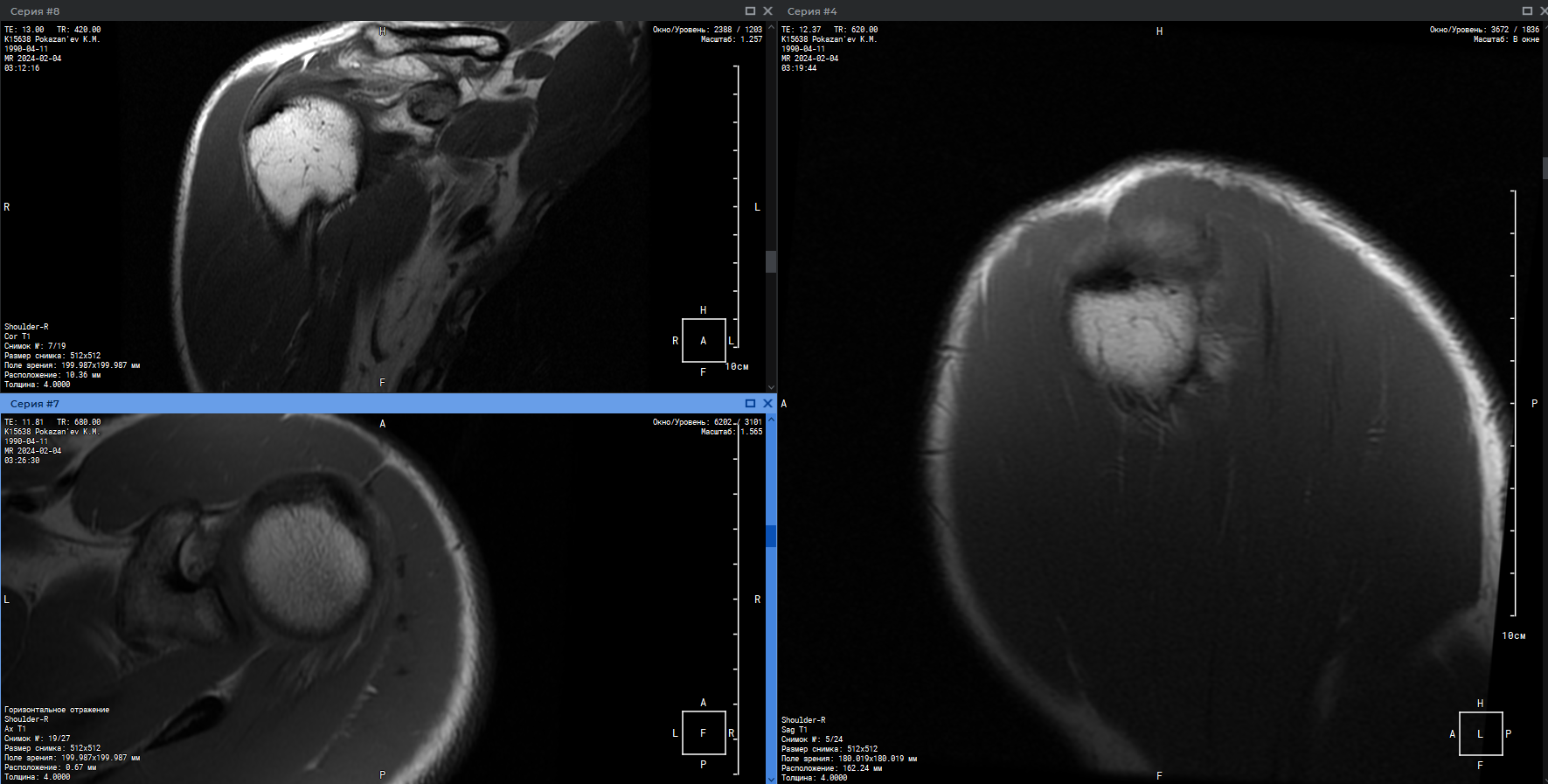This screenshot has width=1548, height=784.
Task: Click the 'Снимок #: 19/27' text
Action: pyautogui.click(x=38, y=739)
